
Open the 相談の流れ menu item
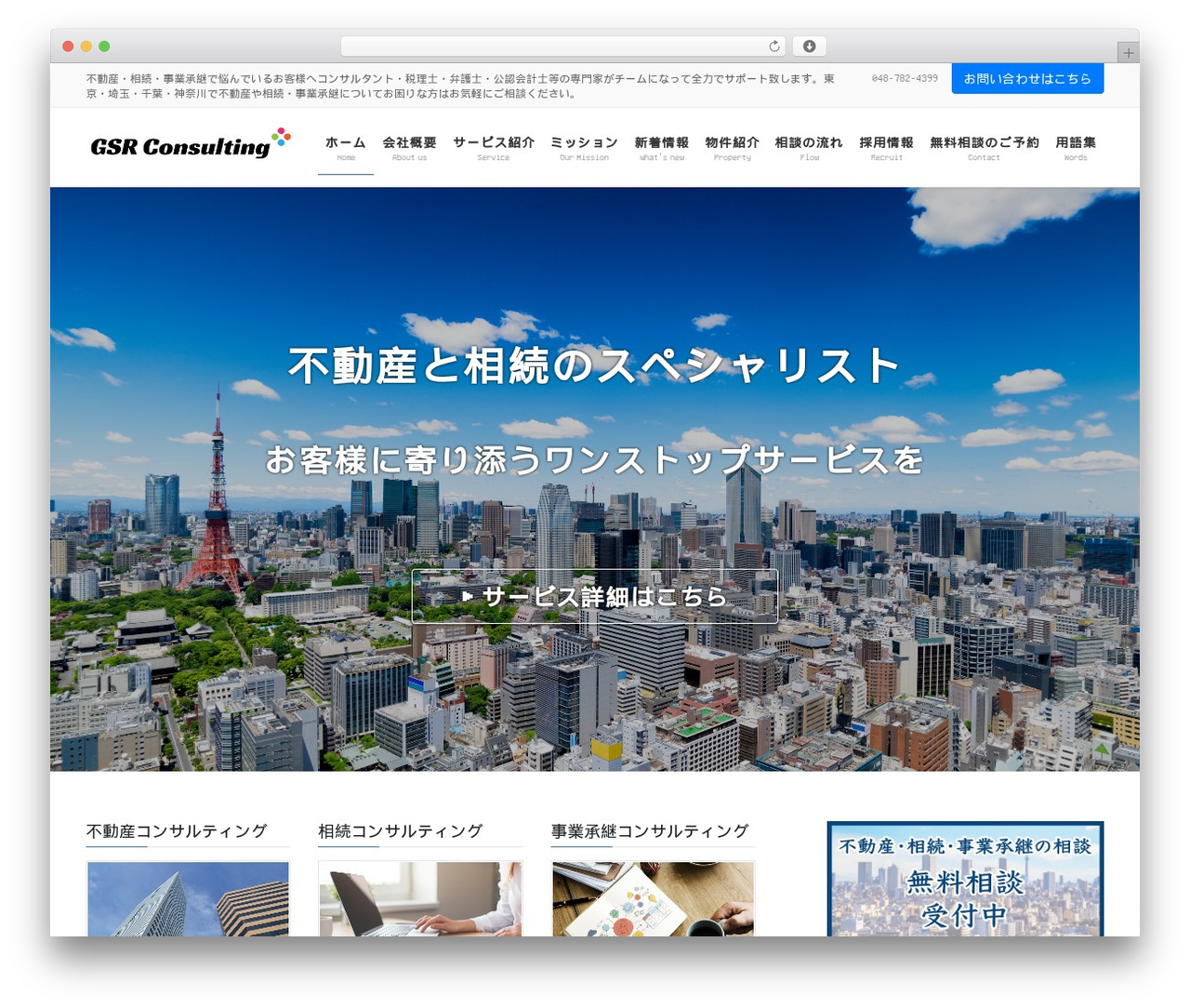809,148
